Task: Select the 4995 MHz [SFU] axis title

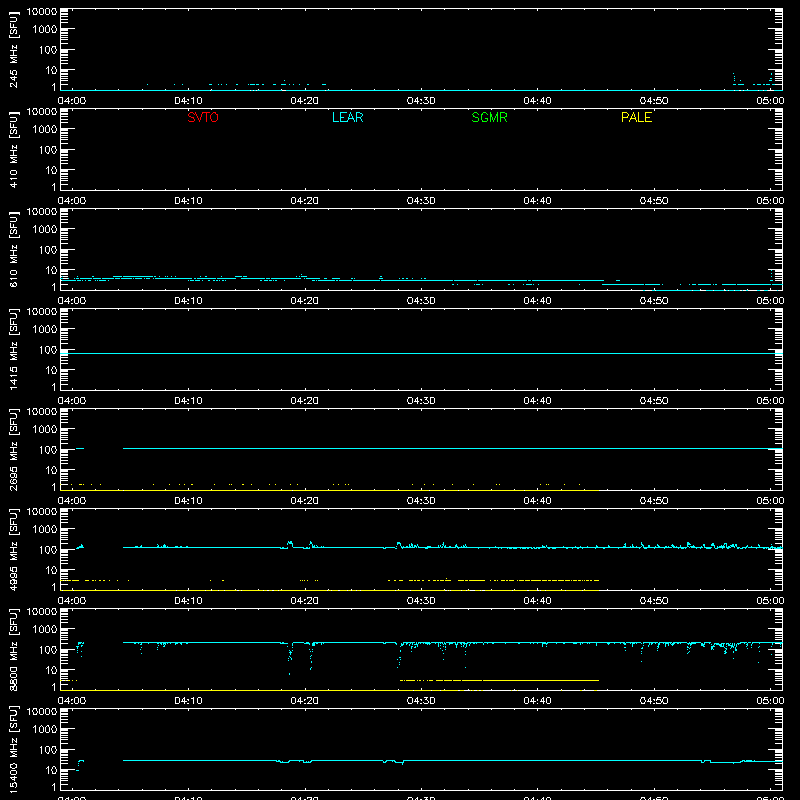Action: (14, 550)
